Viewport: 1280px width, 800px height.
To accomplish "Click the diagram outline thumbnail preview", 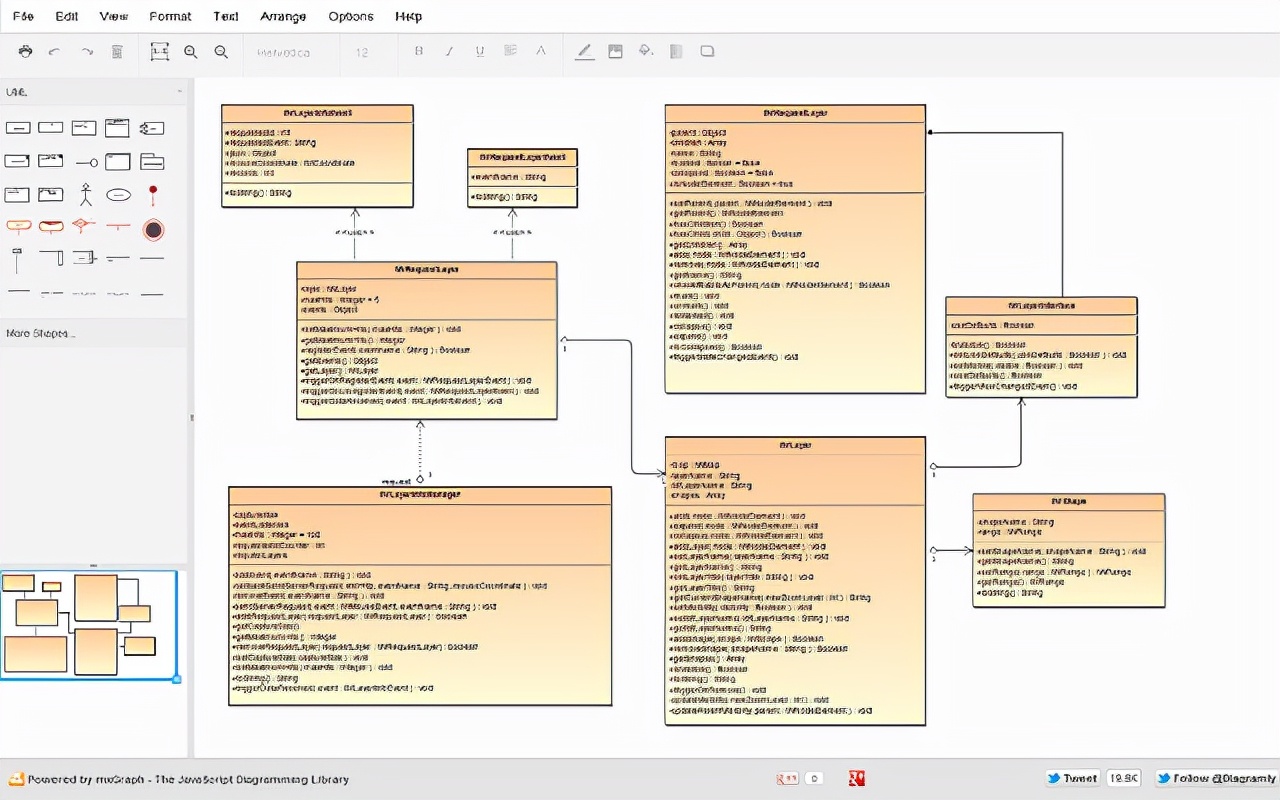I will coord(88,626).
